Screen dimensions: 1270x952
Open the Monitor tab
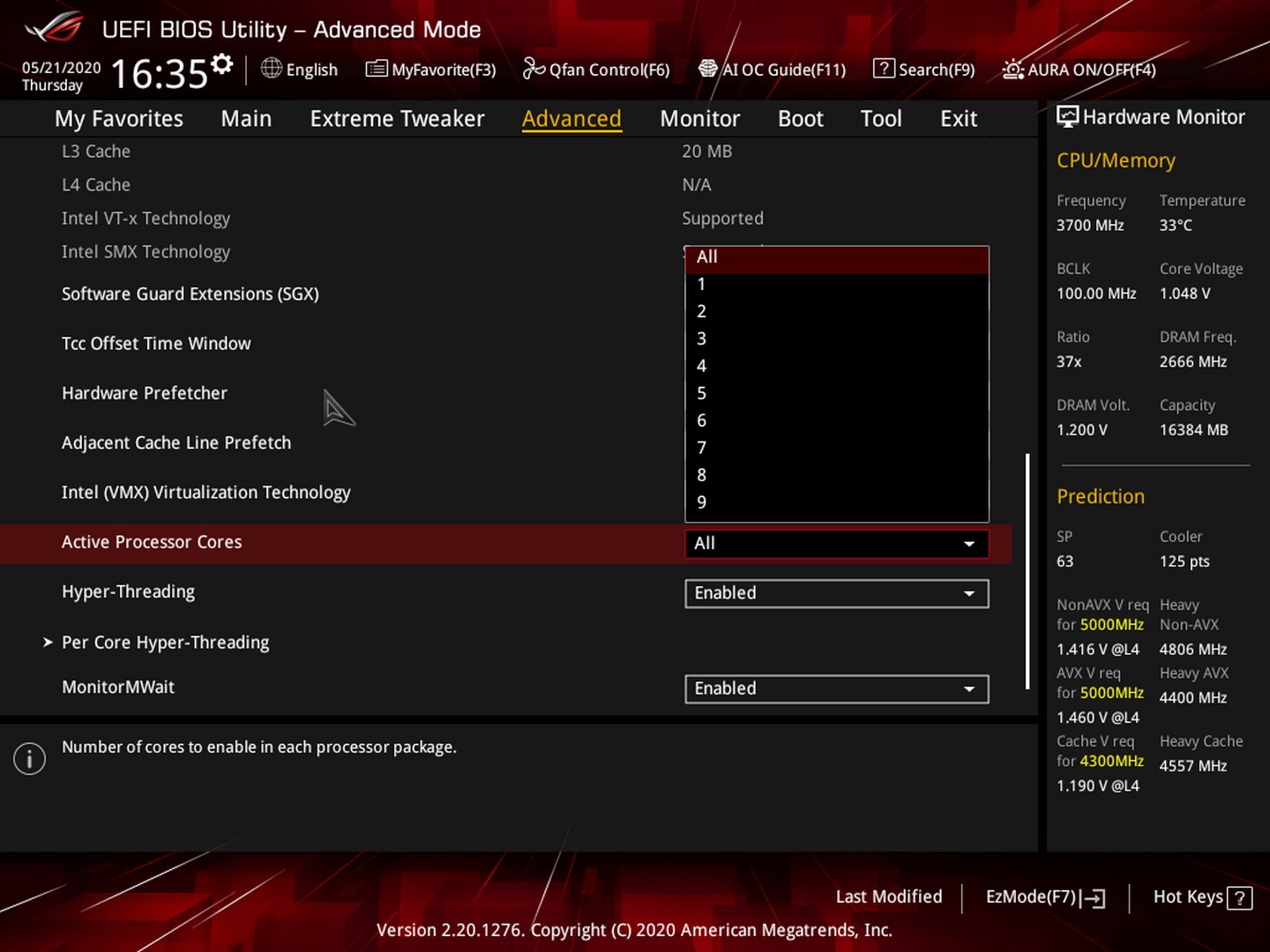coord(700,118)
